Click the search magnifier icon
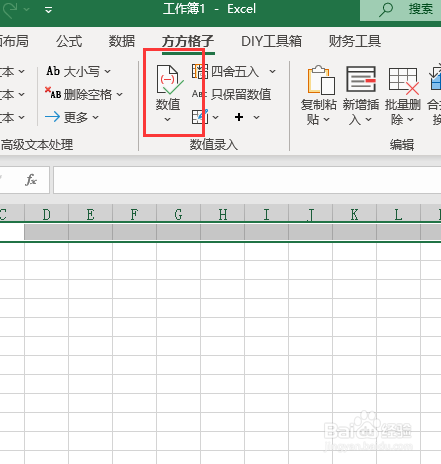Viewport: 441px width, 464px height. [386, 10]
